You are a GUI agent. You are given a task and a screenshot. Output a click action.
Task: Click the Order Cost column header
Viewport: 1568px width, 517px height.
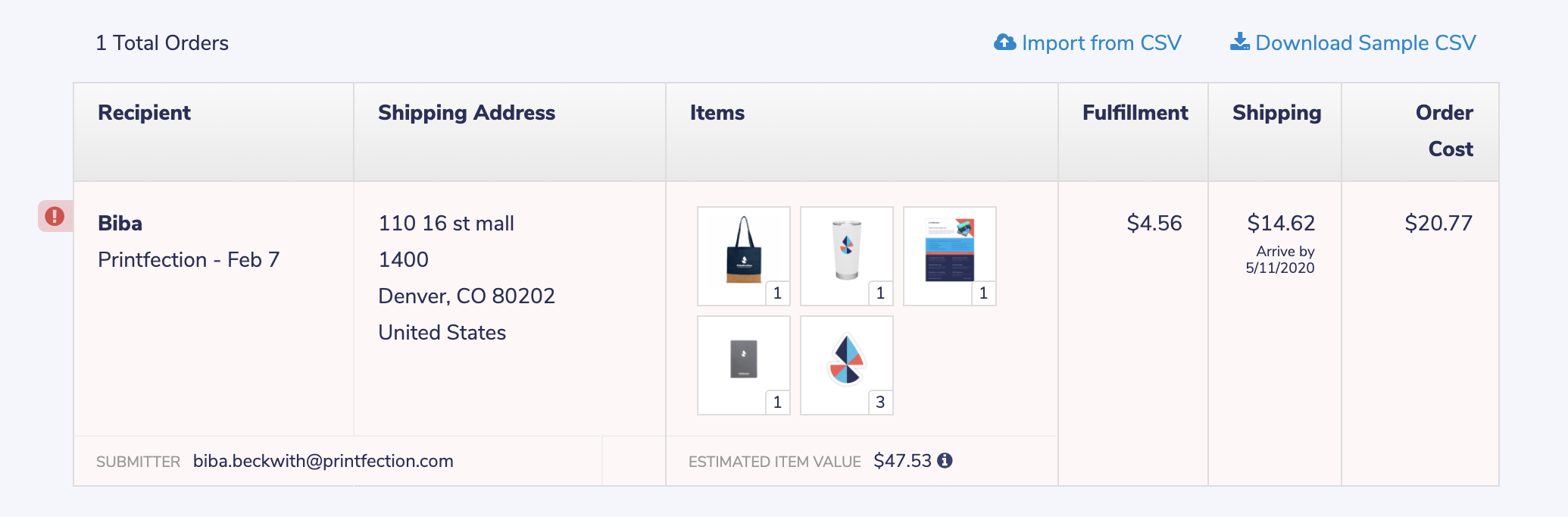[1445, 130]
